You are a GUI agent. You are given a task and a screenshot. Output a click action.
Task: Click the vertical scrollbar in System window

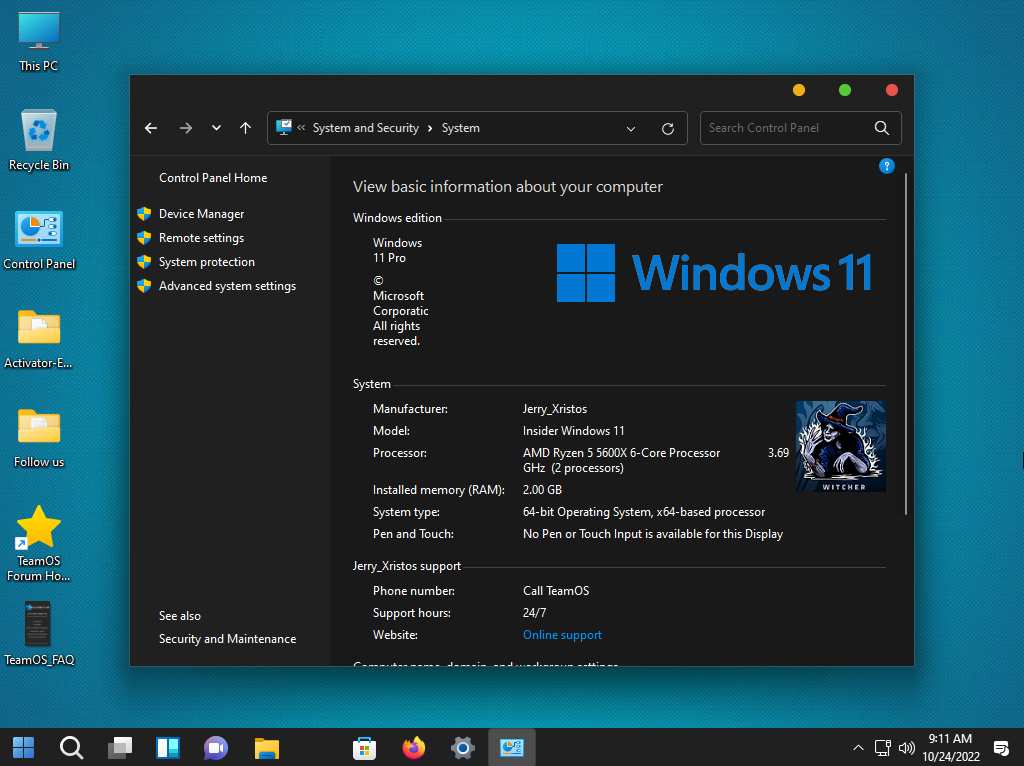[x=907, y=340]
